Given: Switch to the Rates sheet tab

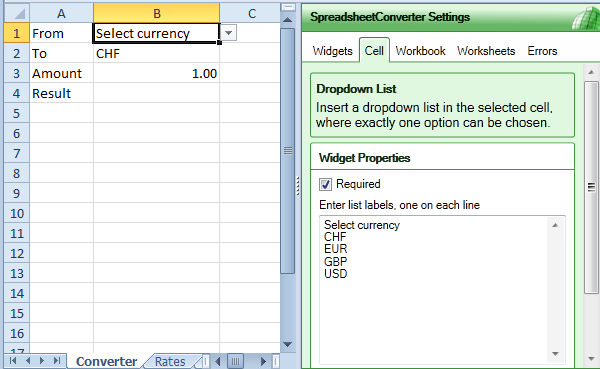Looking at the screenshot, I should click(x=170, y=361).
